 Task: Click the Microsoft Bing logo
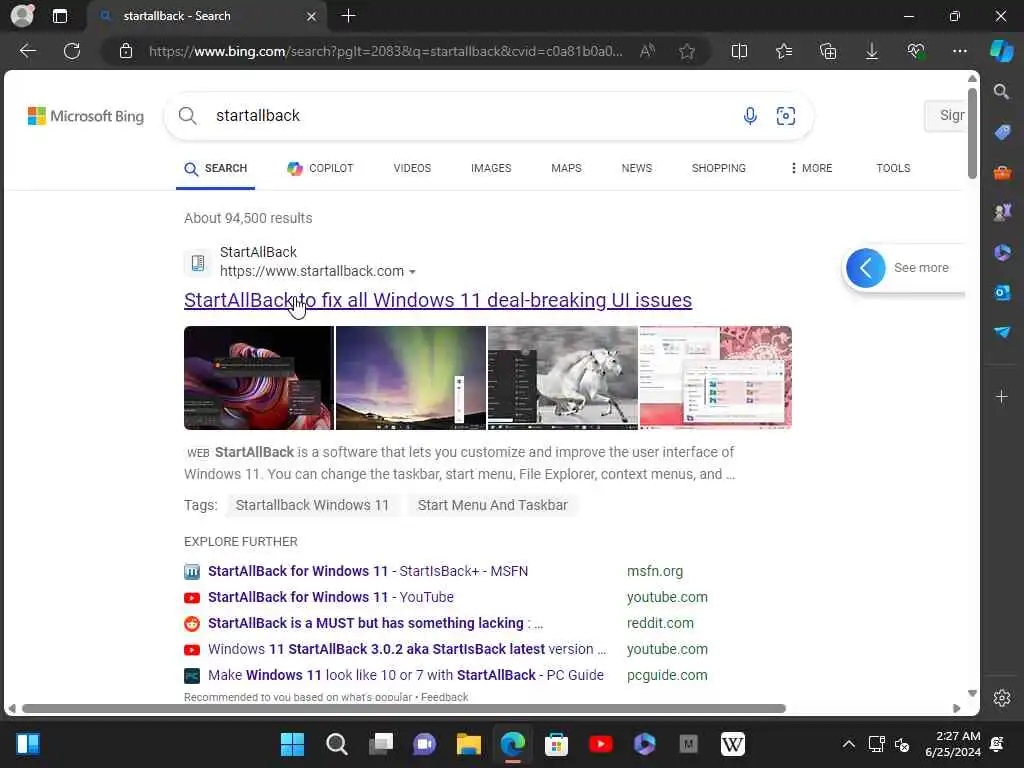(86, 116)
